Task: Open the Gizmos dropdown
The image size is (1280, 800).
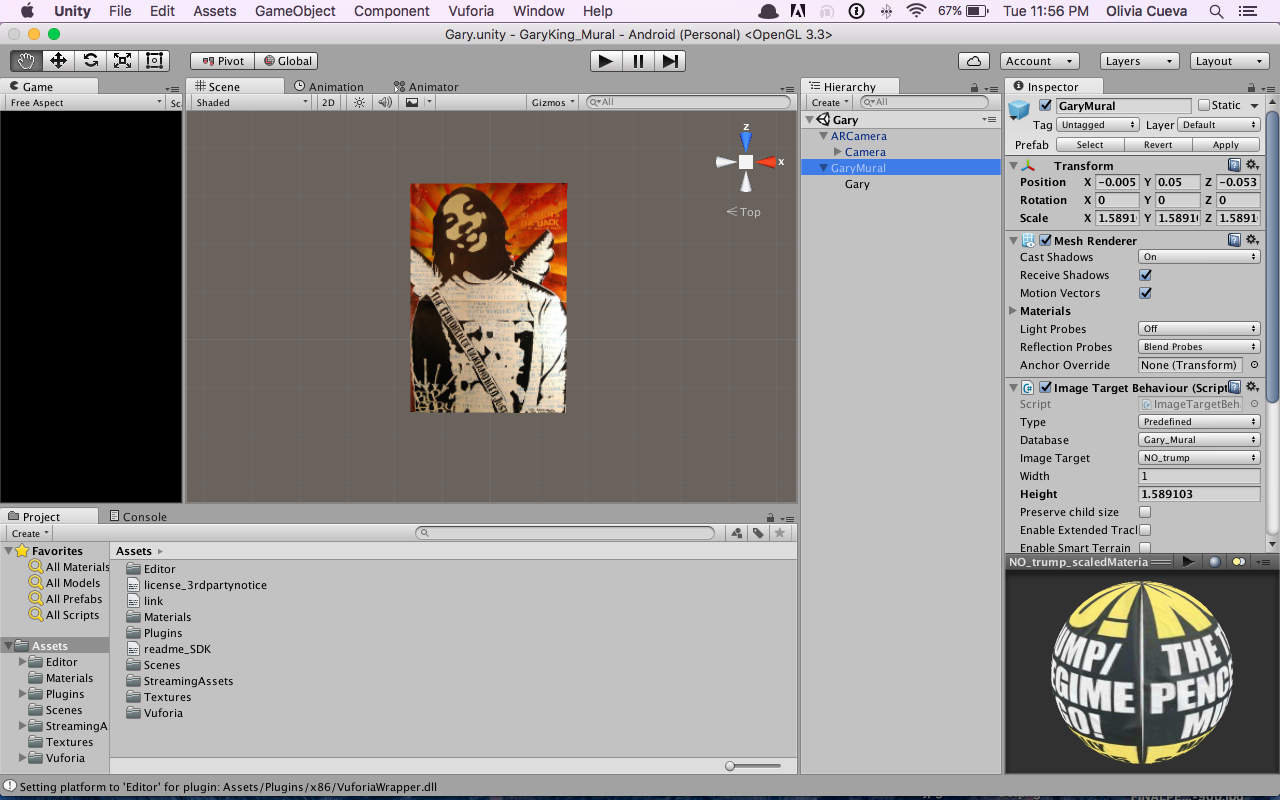Action: pyautogui.click(x=554, y=102)
